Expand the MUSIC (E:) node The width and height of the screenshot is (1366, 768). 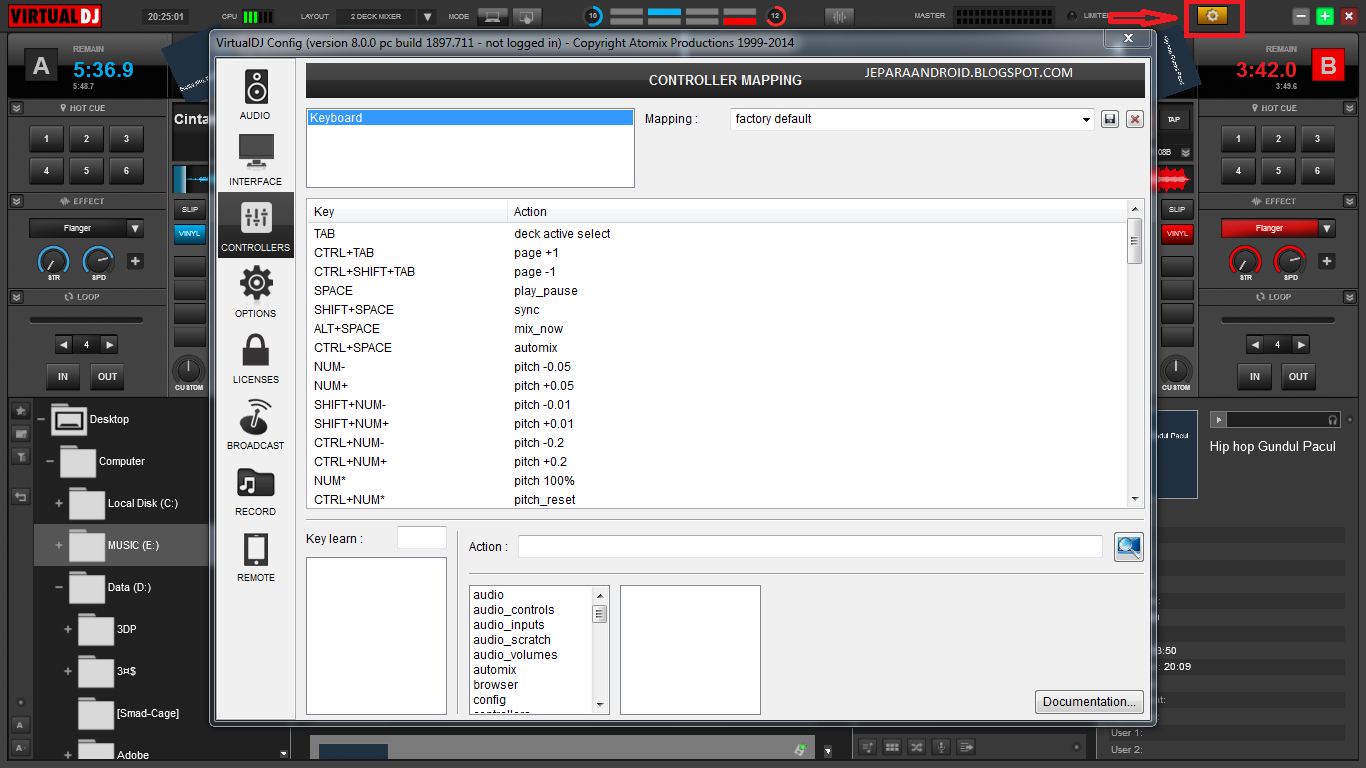[59, 545]
